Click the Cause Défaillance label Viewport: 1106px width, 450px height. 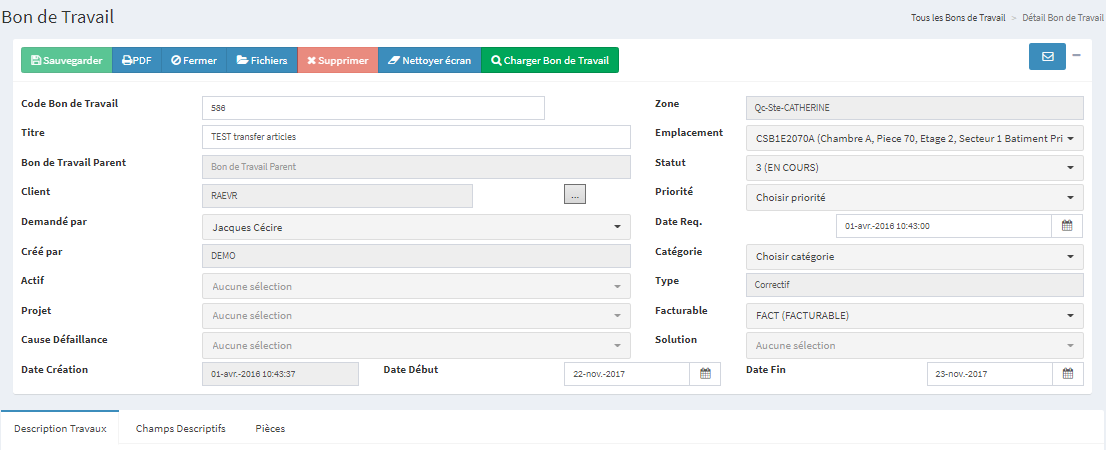[x=64, y=339]
